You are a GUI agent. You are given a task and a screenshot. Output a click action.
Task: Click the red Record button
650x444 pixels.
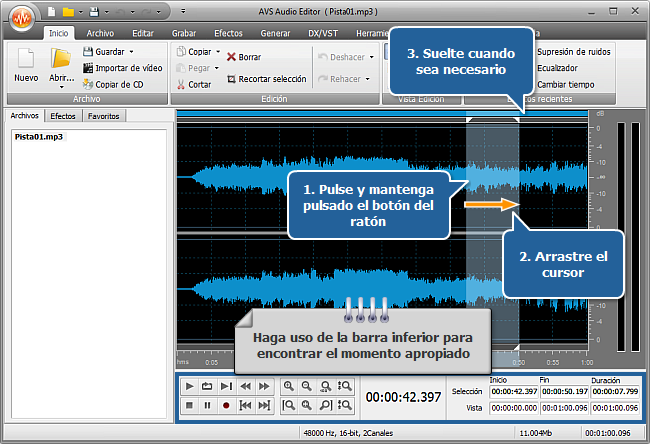coord(227,406)
